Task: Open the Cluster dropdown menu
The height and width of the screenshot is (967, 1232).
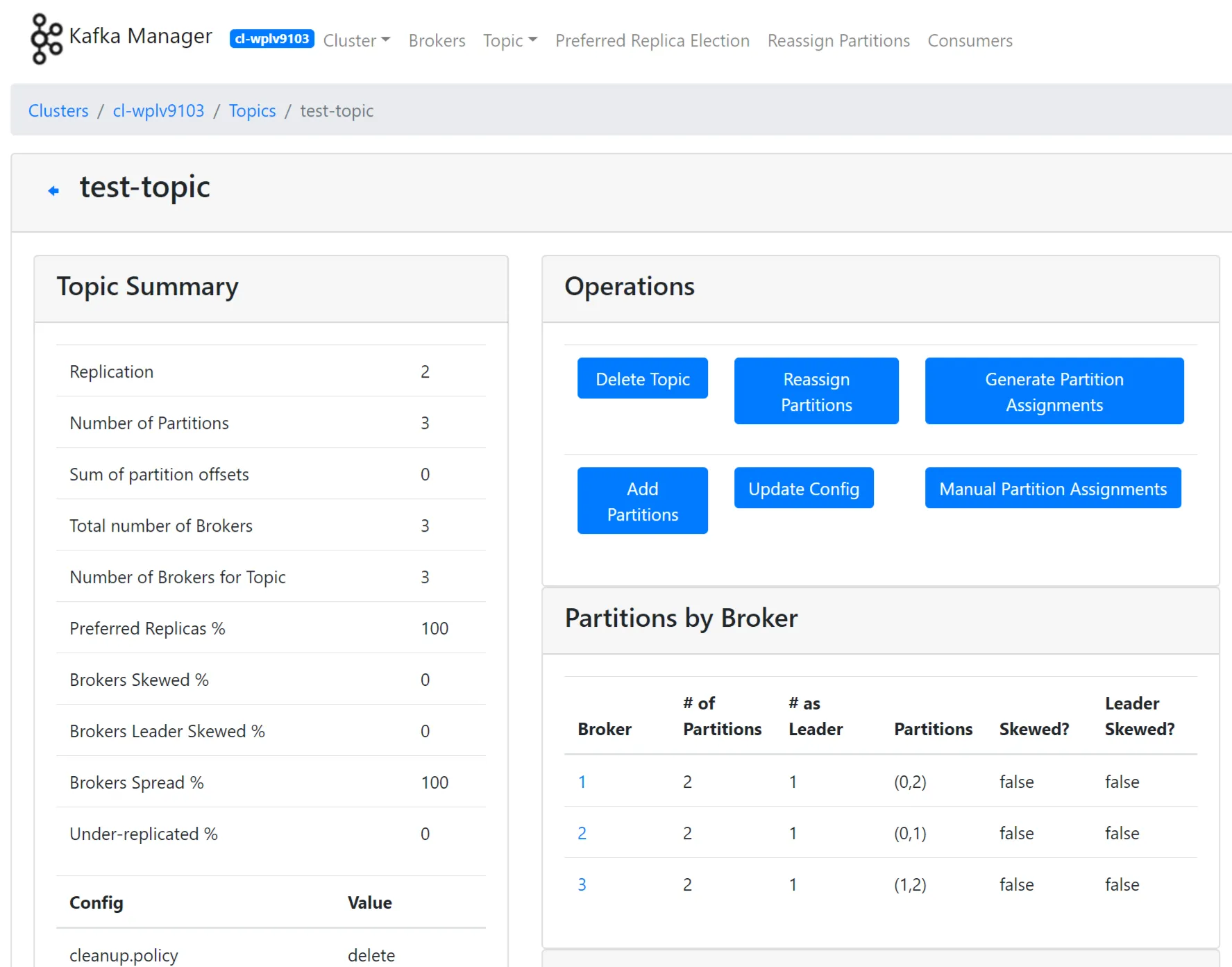Action: click(356, 40)
